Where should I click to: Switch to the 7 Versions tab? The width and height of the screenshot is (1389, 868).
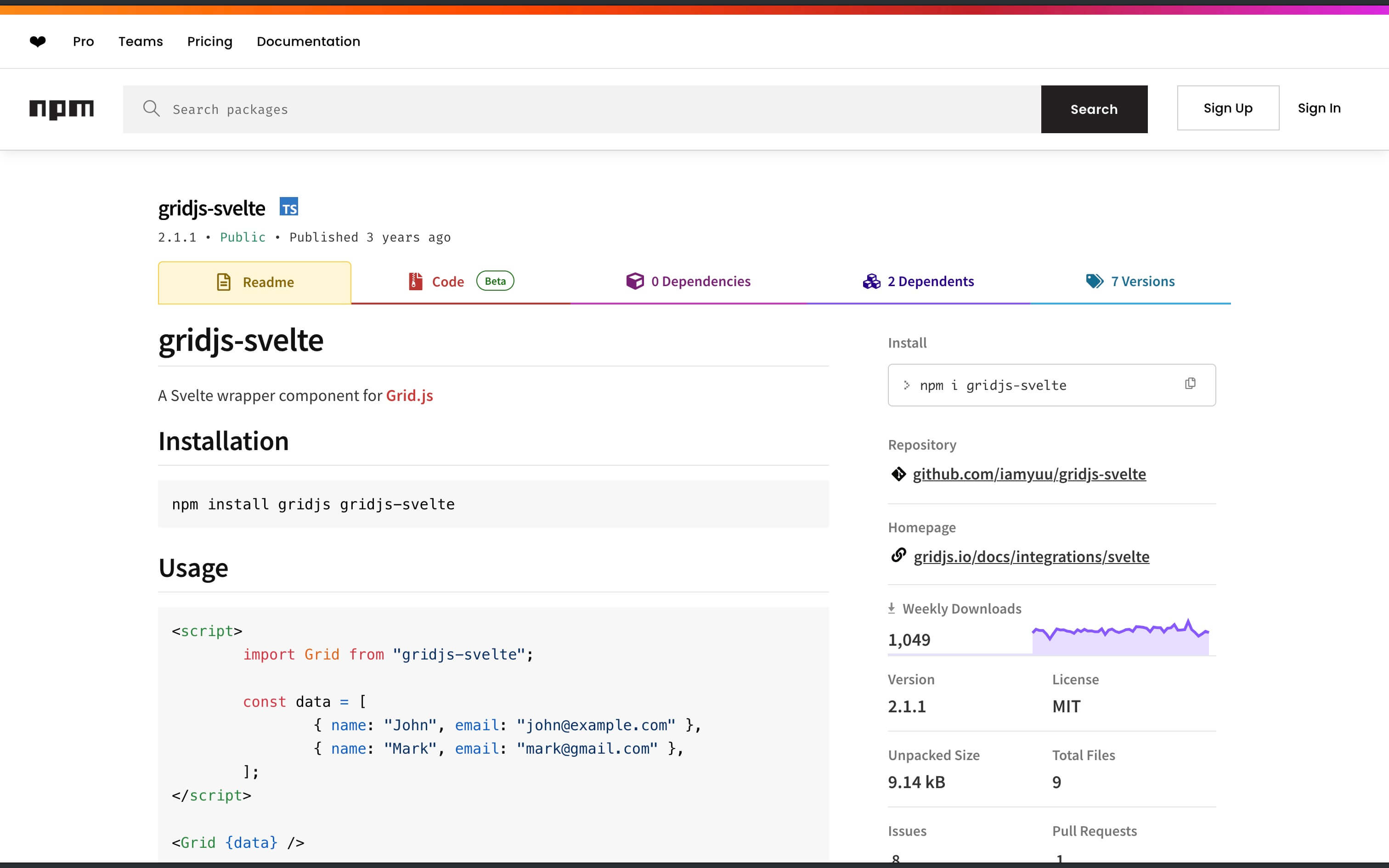1142,281
